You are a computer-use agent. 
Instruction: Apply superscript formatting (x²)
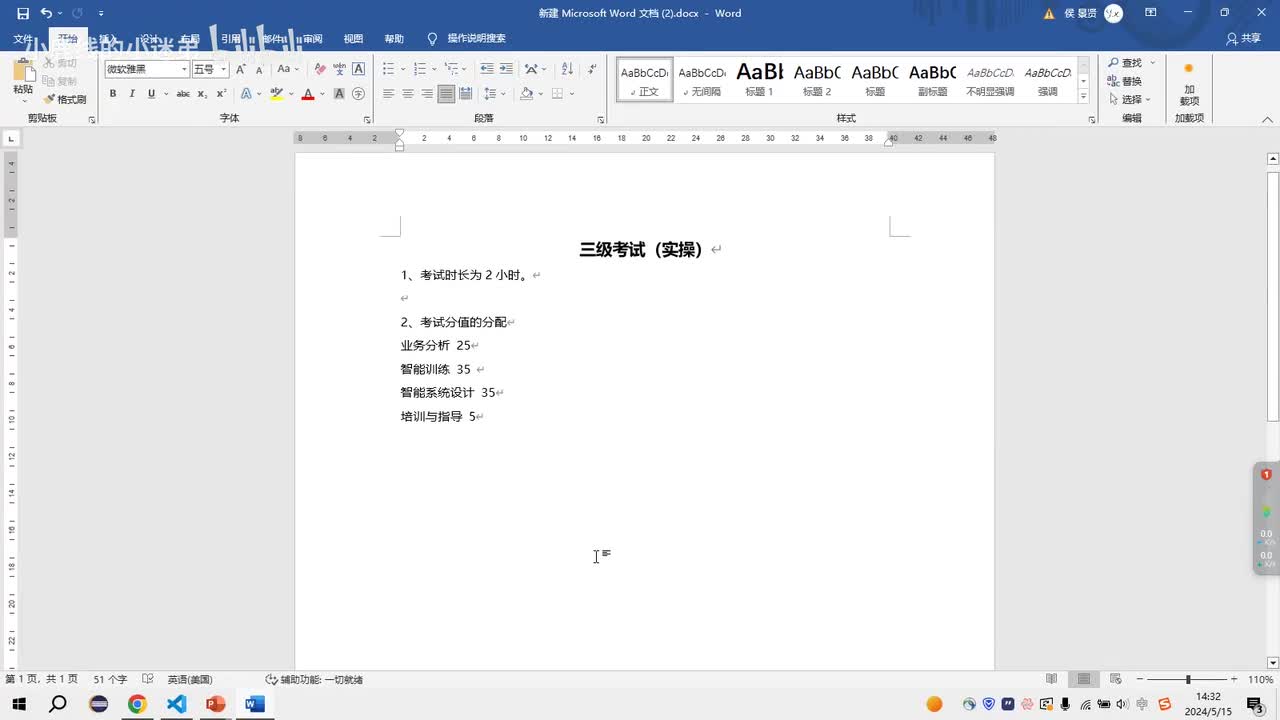click(220, 94)
